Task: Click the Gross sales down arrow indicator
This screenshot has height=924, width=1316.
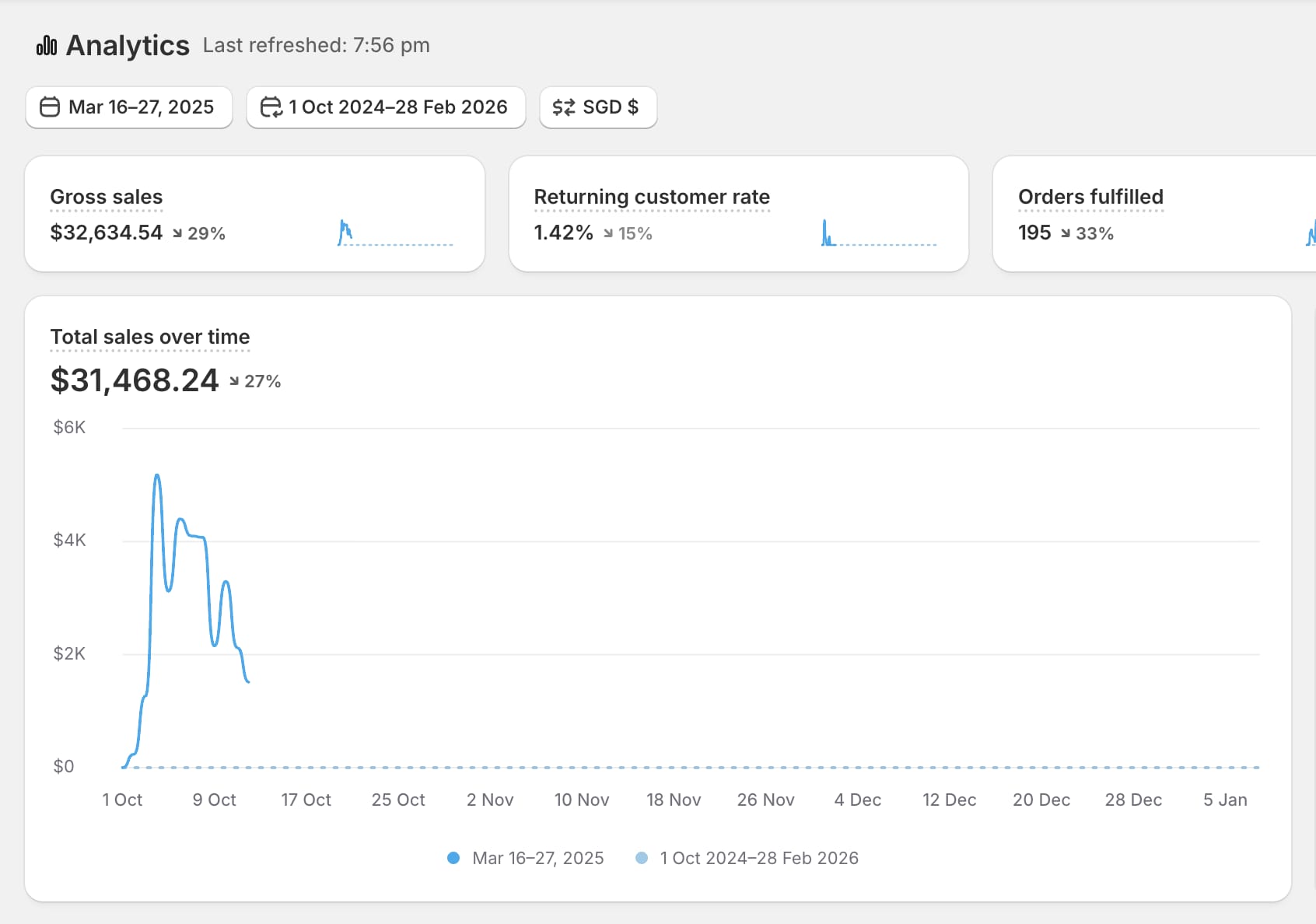Action: click(177, 233)
